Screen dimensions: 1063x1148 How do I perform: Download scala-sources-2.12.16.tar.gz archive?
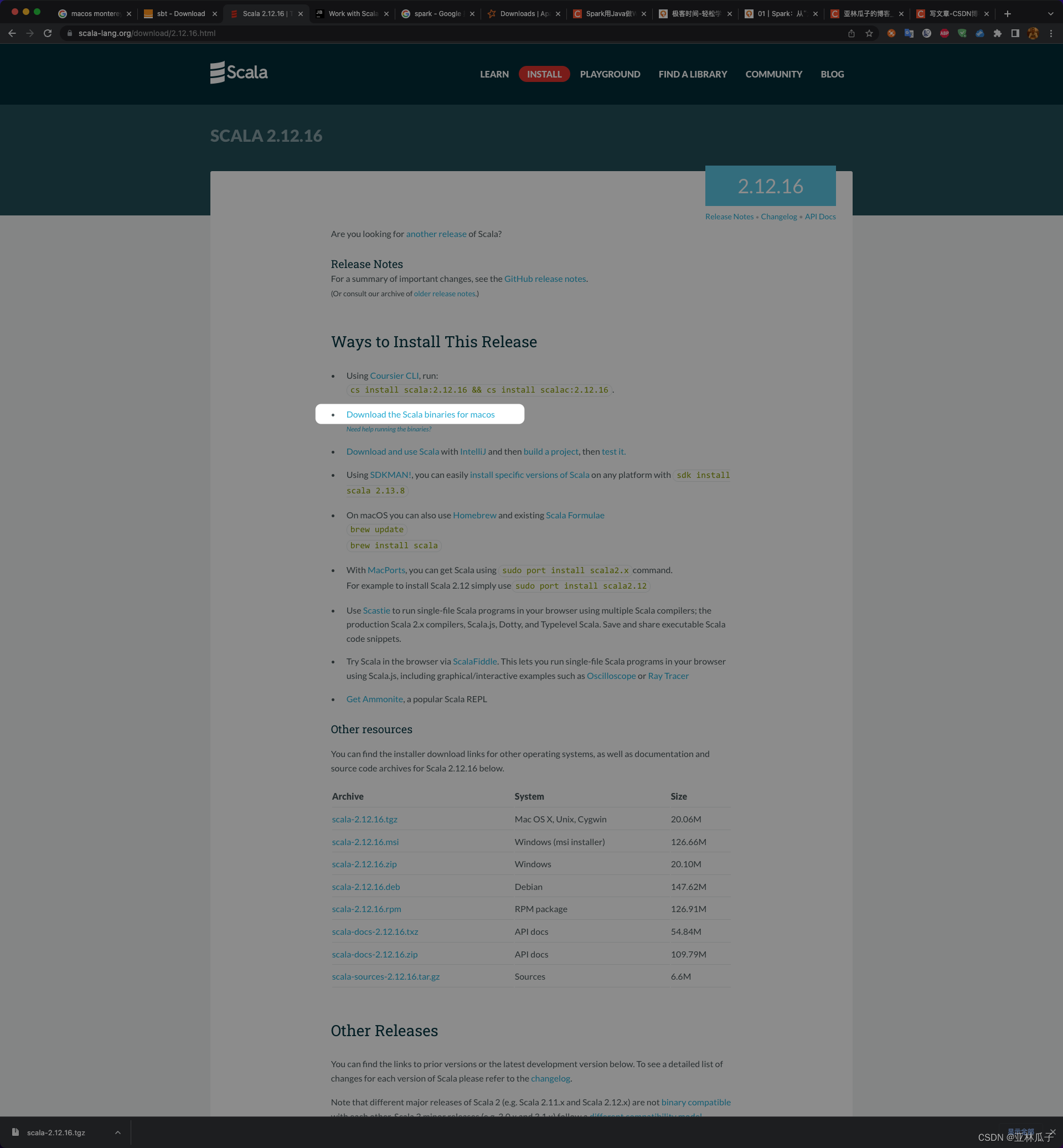click(385, 976)
